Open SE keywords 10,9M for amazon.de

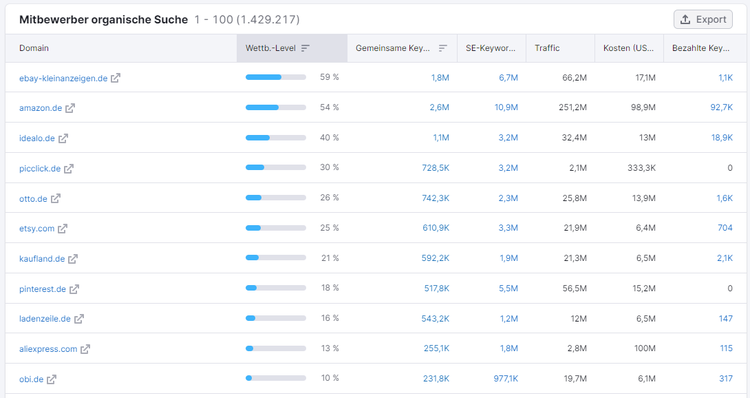[506, 108]
